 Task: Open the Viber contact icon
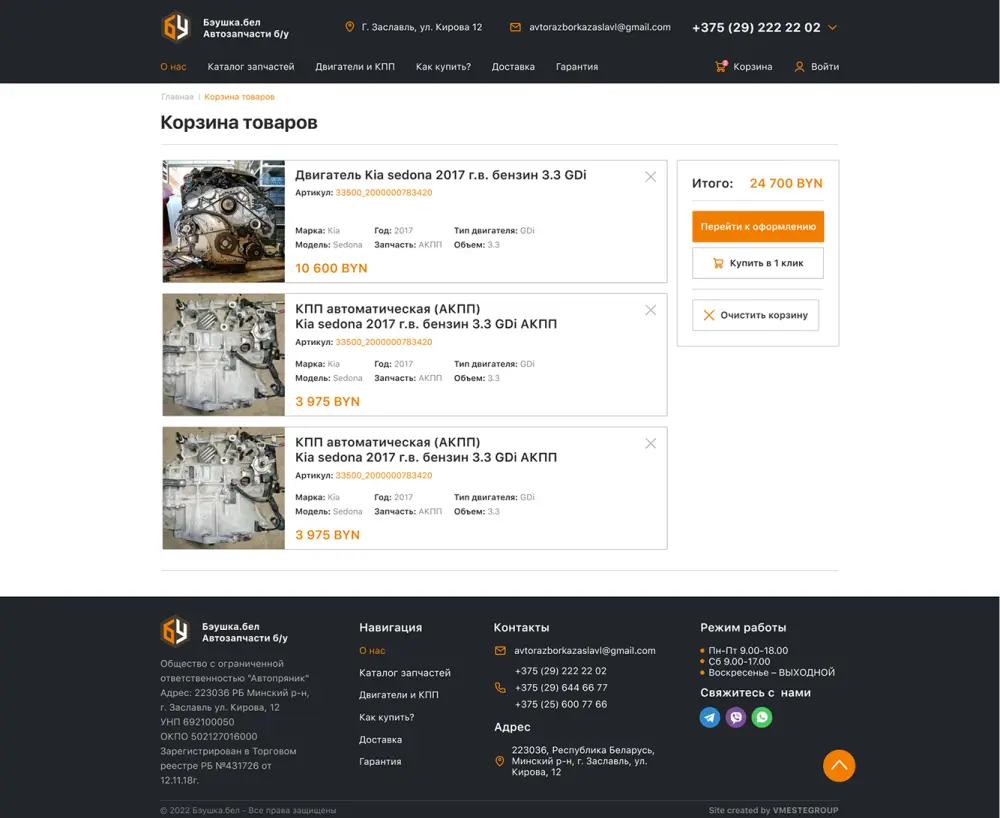pyautogui.click(x=736, y=717)
